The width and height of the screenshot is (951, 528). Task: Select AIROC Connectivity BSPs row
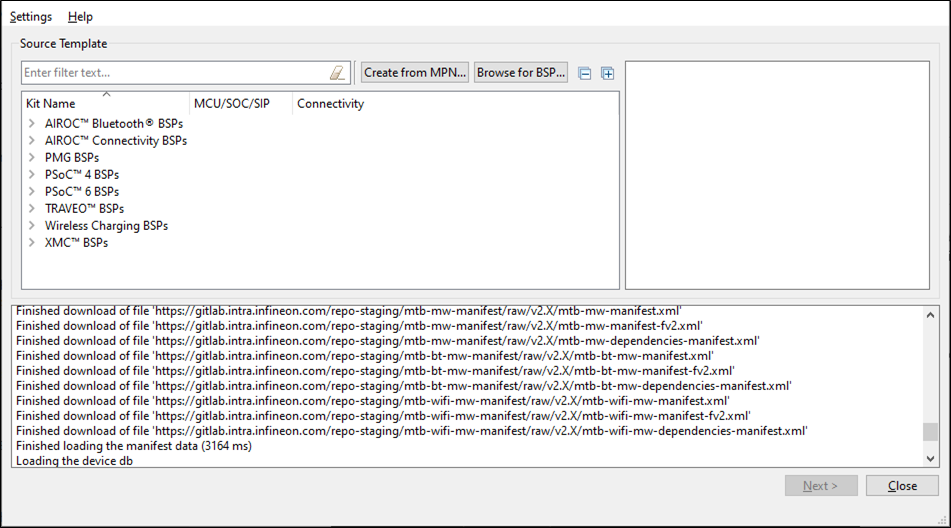click(x=116, y=140)
